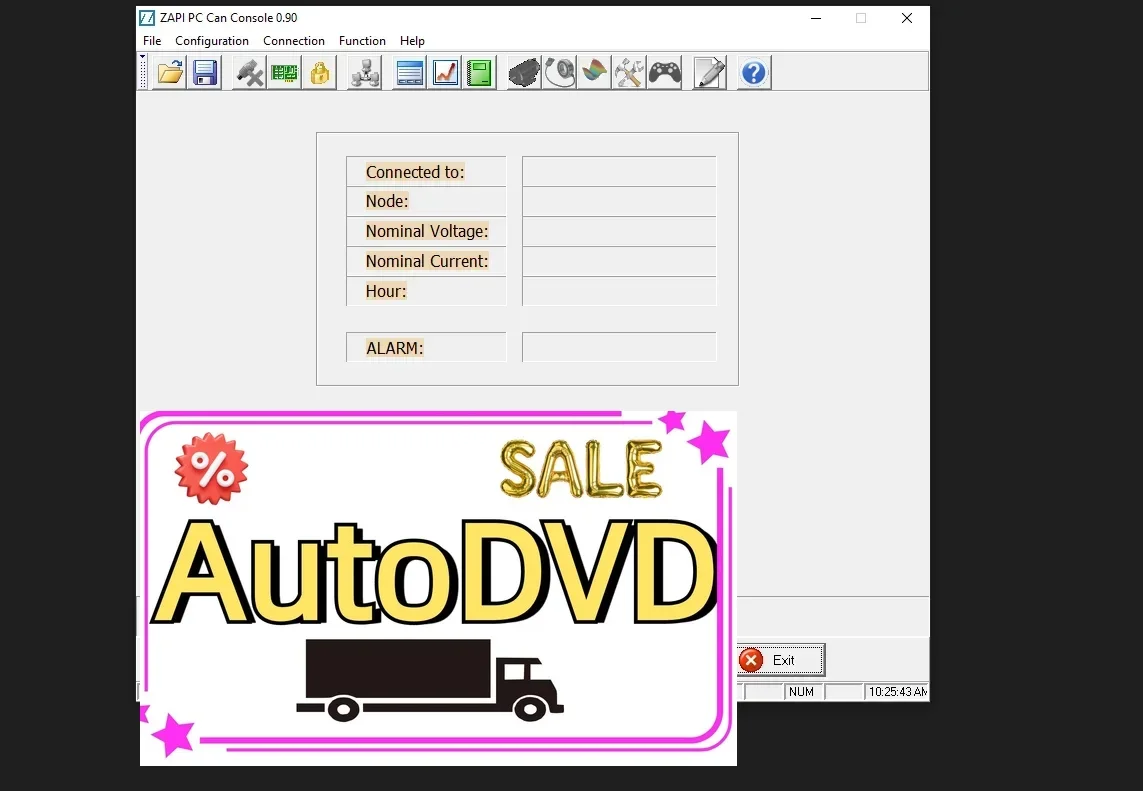Click the green circuit board icon
The width and height of the screenshot is (1143, 791).
[284, 73]
